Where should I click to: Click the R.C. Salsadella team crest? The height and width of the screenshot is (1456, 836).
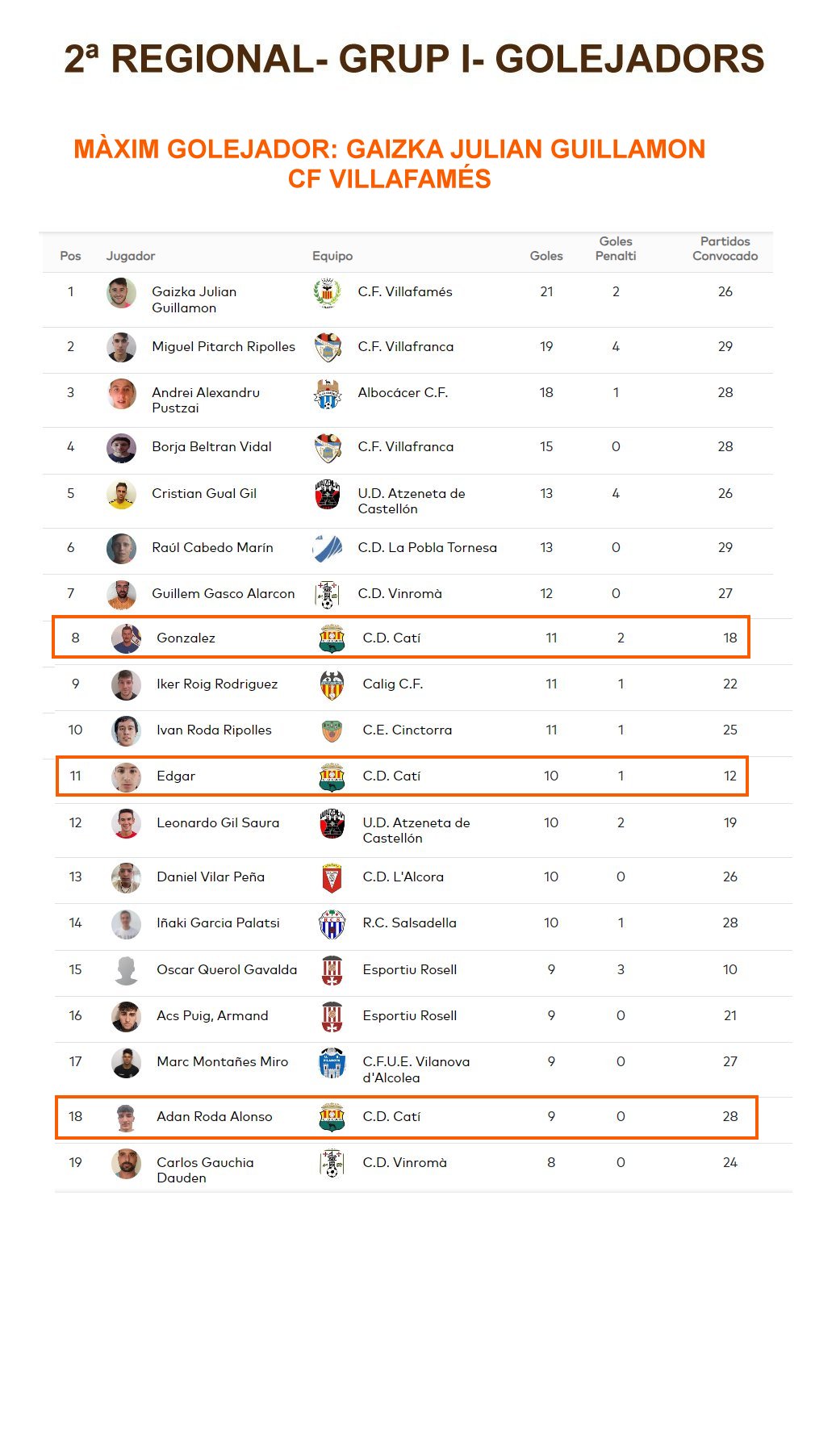[332, 923]
